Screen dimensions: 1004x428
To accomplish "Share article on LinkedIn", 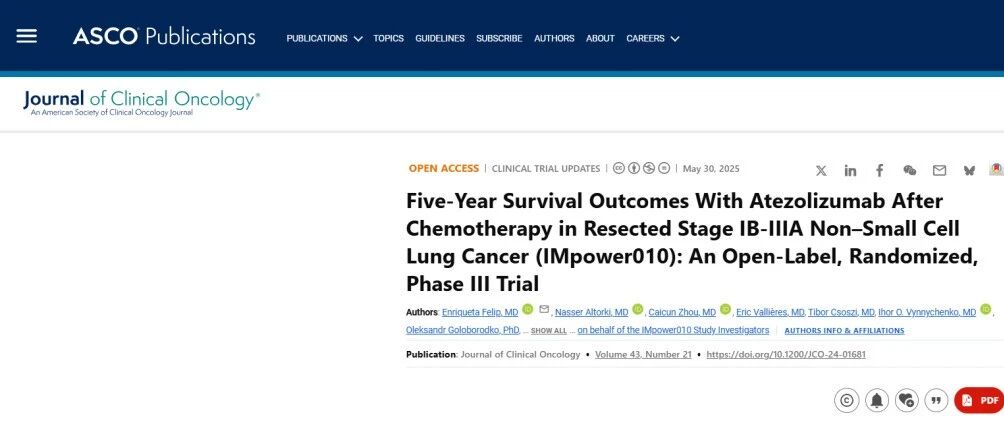I will click(850, 170).
